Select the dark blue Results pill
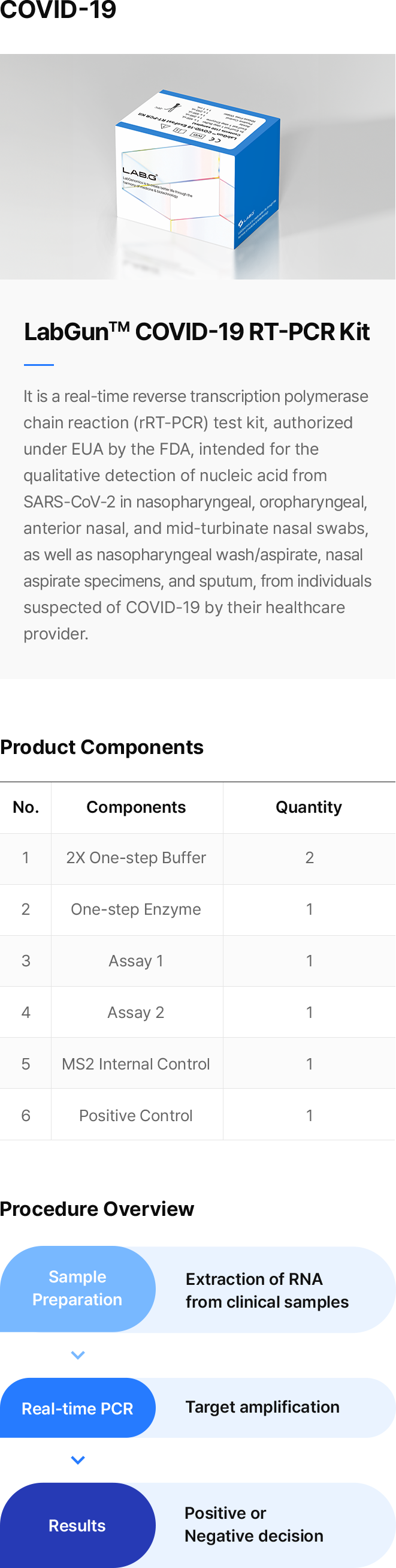This screenshot has width=396, height=1568. 77,1525
